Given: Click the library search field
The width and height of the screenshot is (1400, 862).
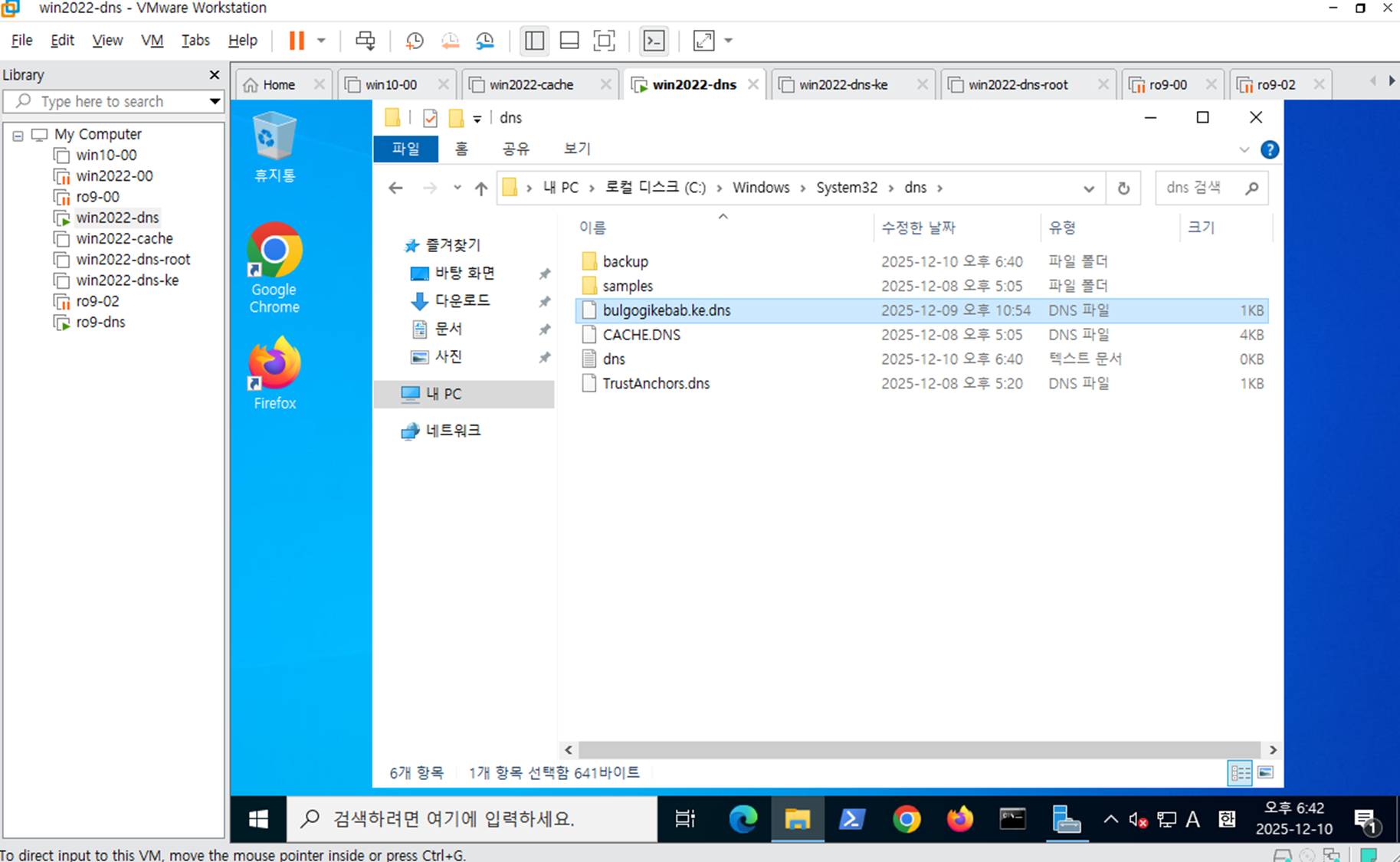Looking at the screenshot, I should point(113,101).
